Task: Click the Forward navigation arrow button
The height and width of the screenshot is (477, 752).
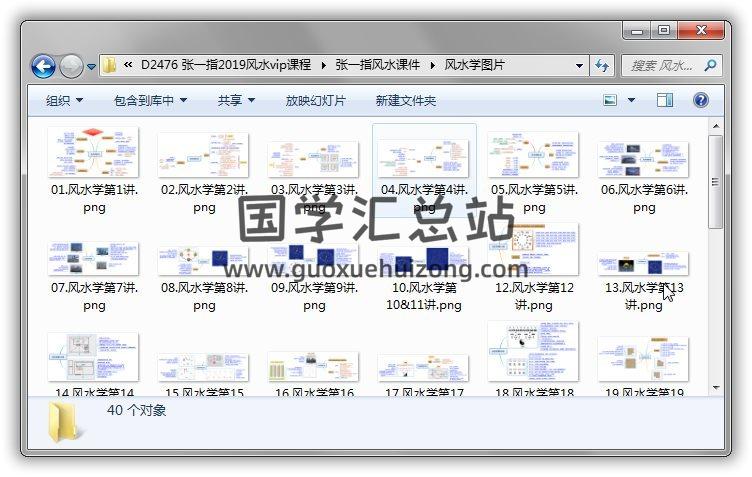Action: (x=71, y=67)
